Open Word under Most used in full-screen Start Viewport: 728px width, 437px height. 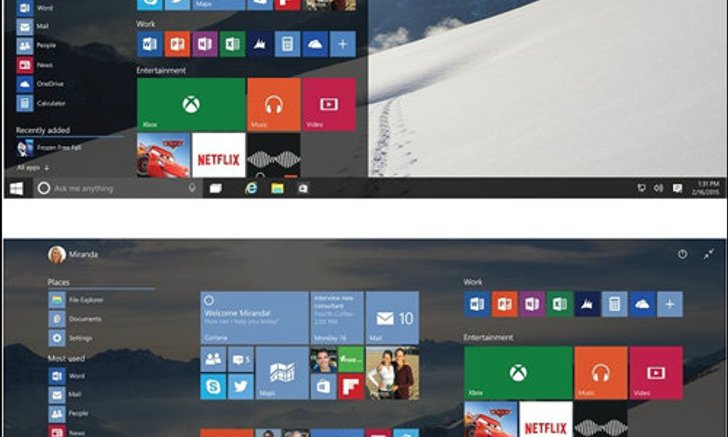tap(67, 376)
